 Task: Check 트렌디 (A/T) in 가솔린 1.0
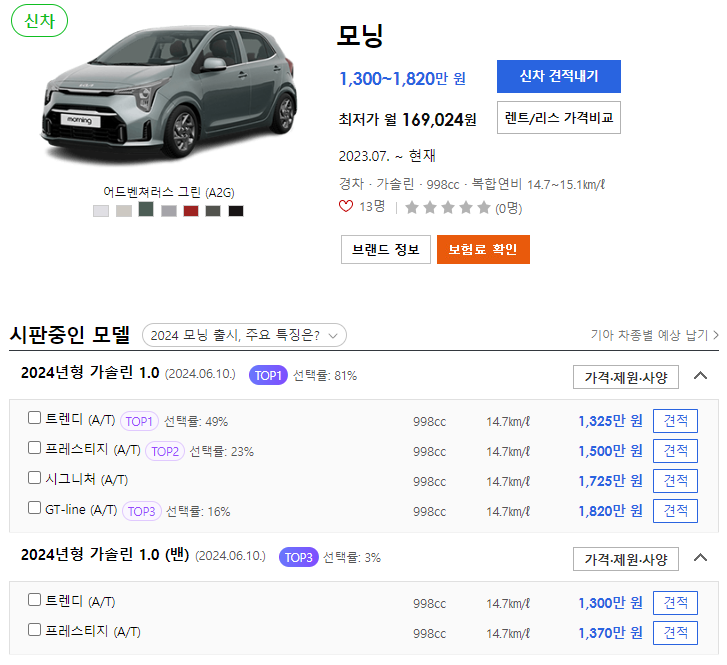click(34, 418)
